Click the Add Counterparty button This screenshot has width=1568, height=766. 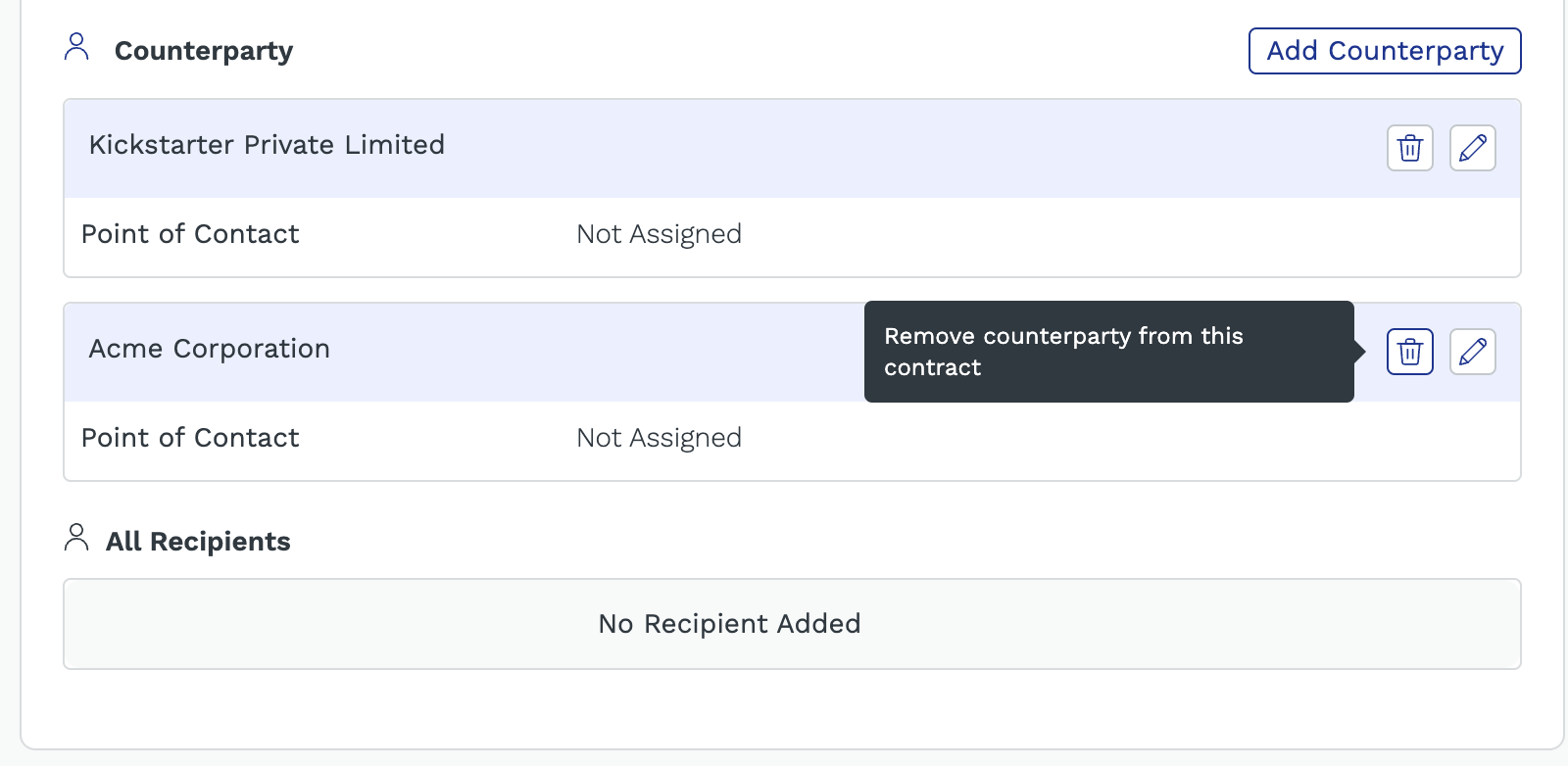point(1385,51)
